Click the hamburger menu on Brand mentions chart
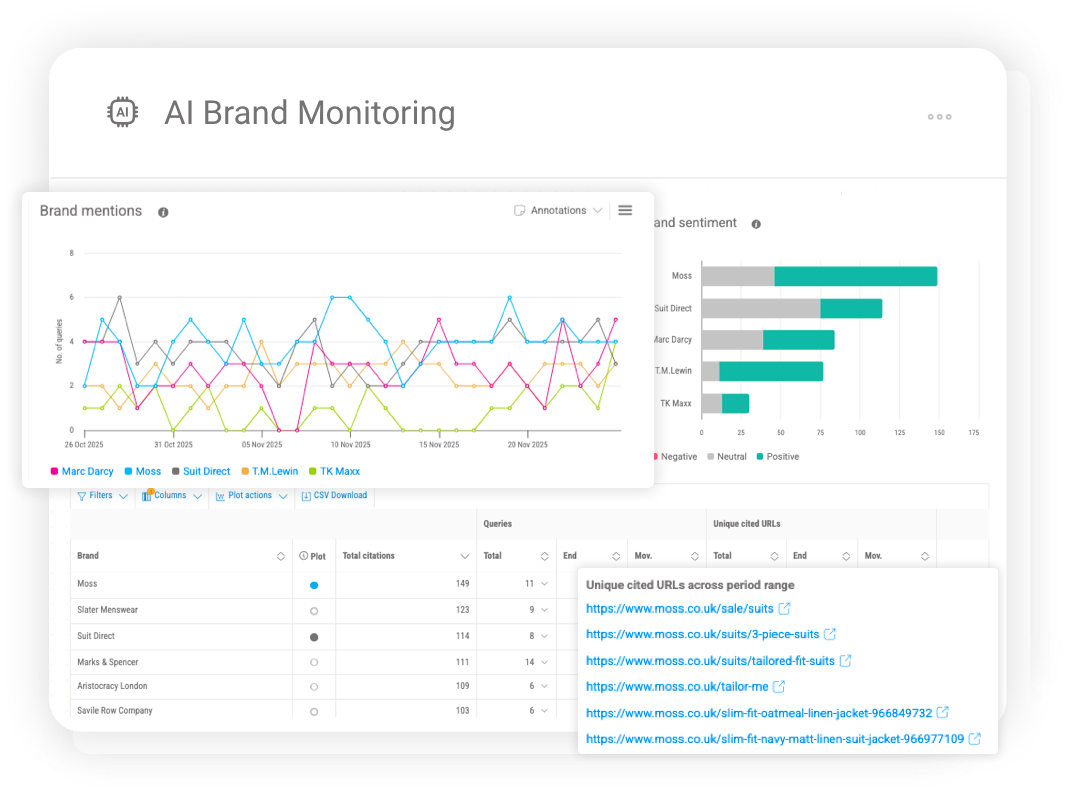Viewport: 1074px width, 794px height. (625, 210)
